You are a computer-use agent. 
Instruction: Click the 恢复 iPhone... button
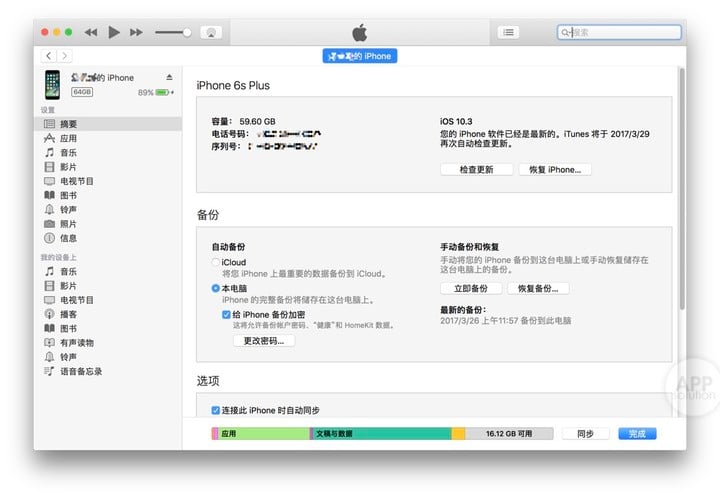[555, 169]
